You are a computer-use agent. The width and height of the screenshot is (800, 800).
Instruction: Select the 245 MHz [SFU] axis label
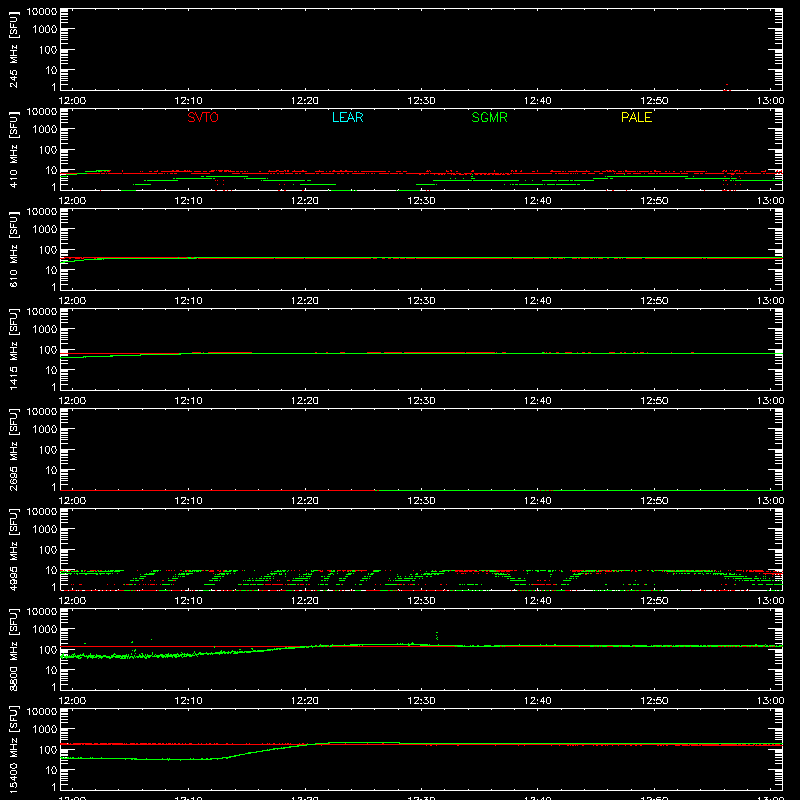tap(13, 50)
